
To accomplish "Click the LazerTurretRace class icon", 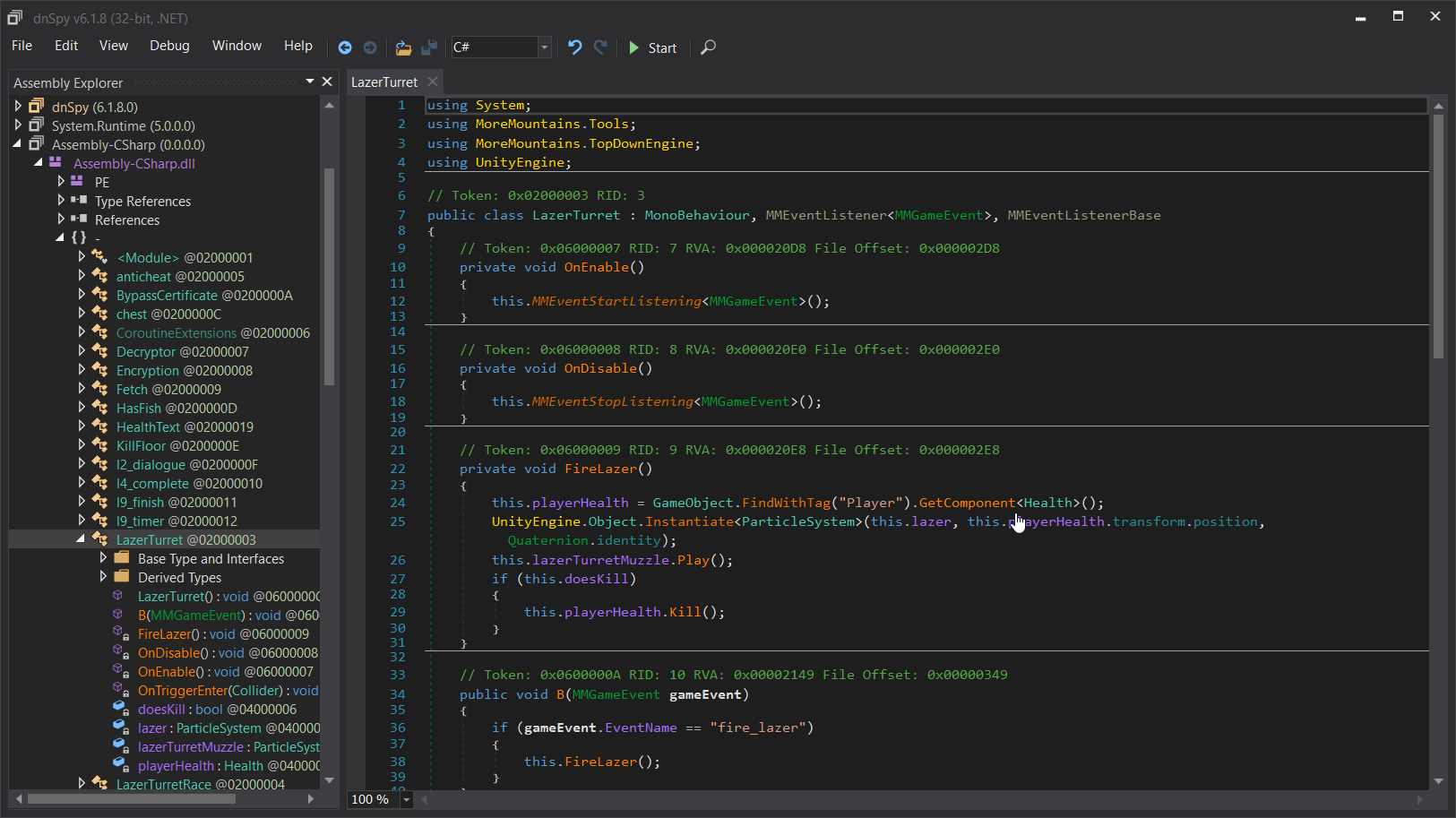I will coord(99,784).
